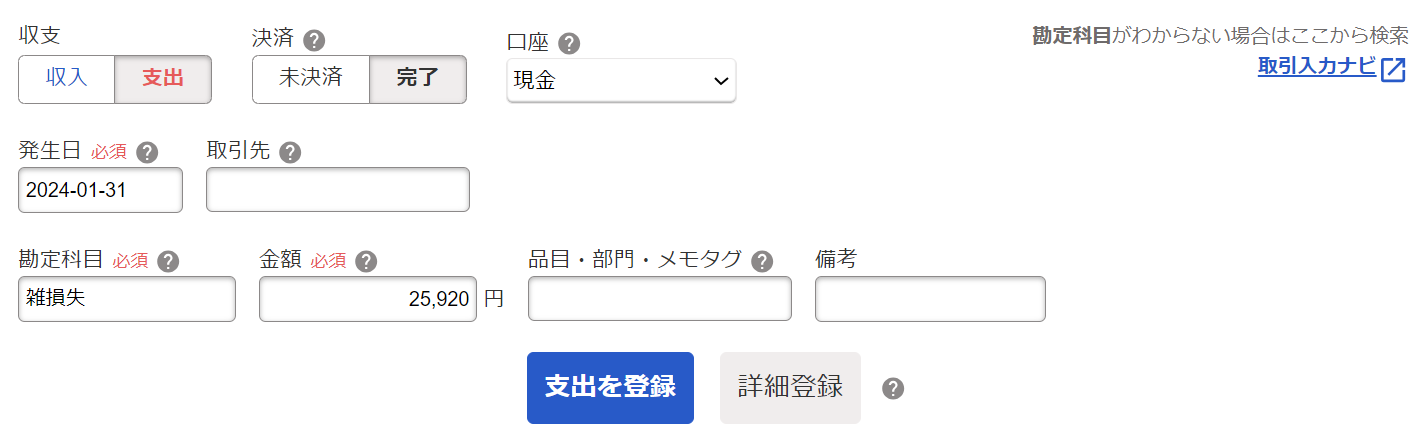Viewport: 1423px width, 446px height.
Task: Click help icon beside 金額 必須
Action: (366, 262)
